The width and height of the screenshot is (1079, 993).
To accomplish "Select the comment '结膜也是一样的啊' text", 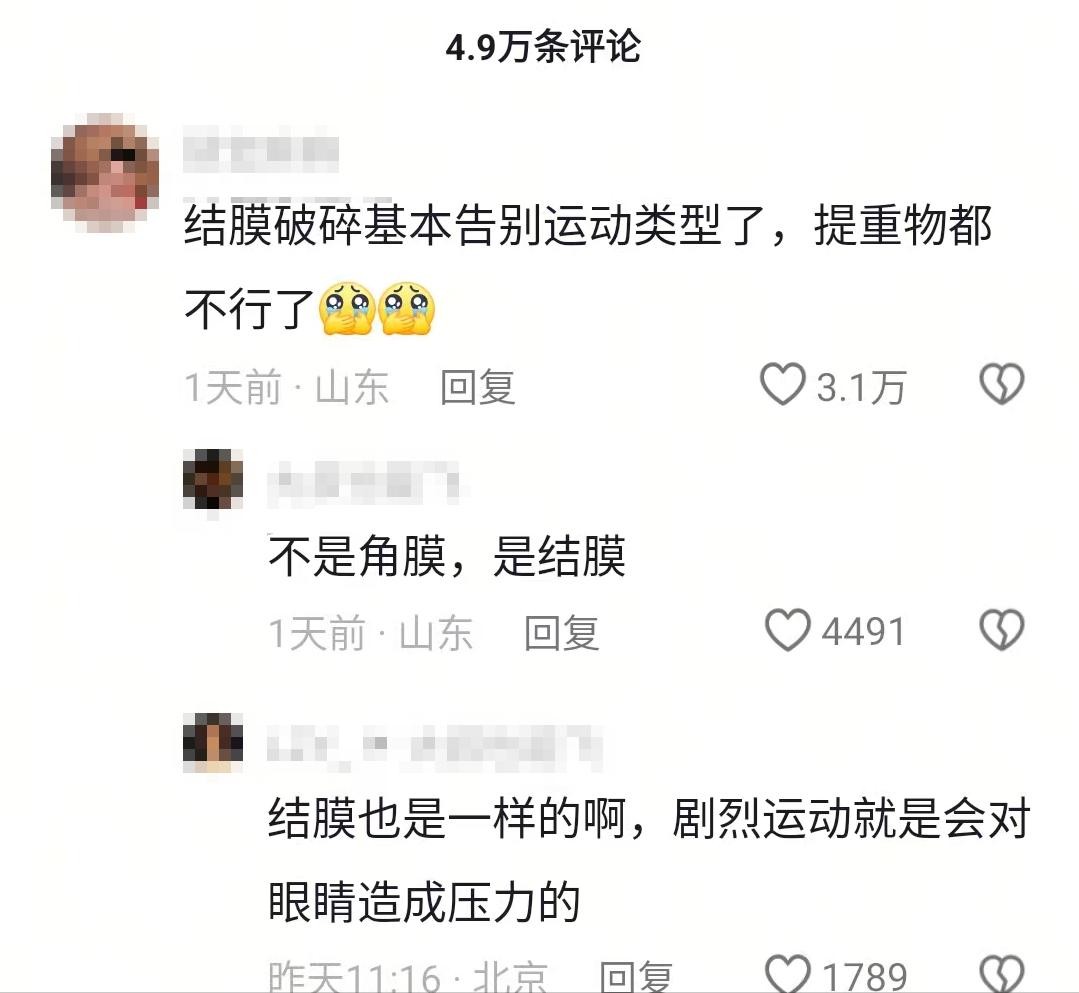I will [x=447, y=818].
